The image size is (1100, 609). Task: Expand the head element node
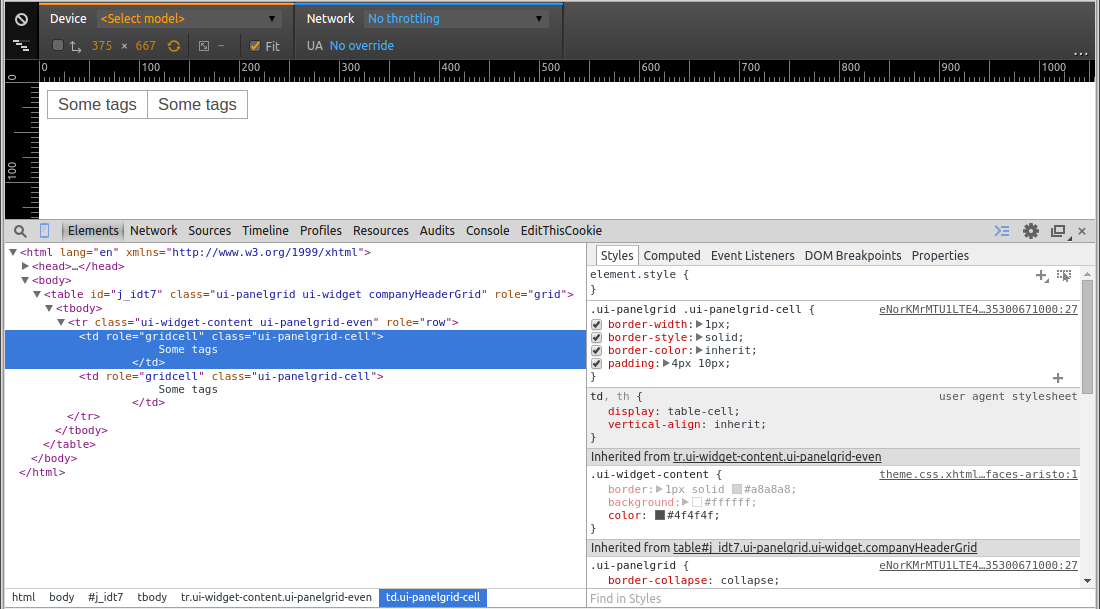25,267
